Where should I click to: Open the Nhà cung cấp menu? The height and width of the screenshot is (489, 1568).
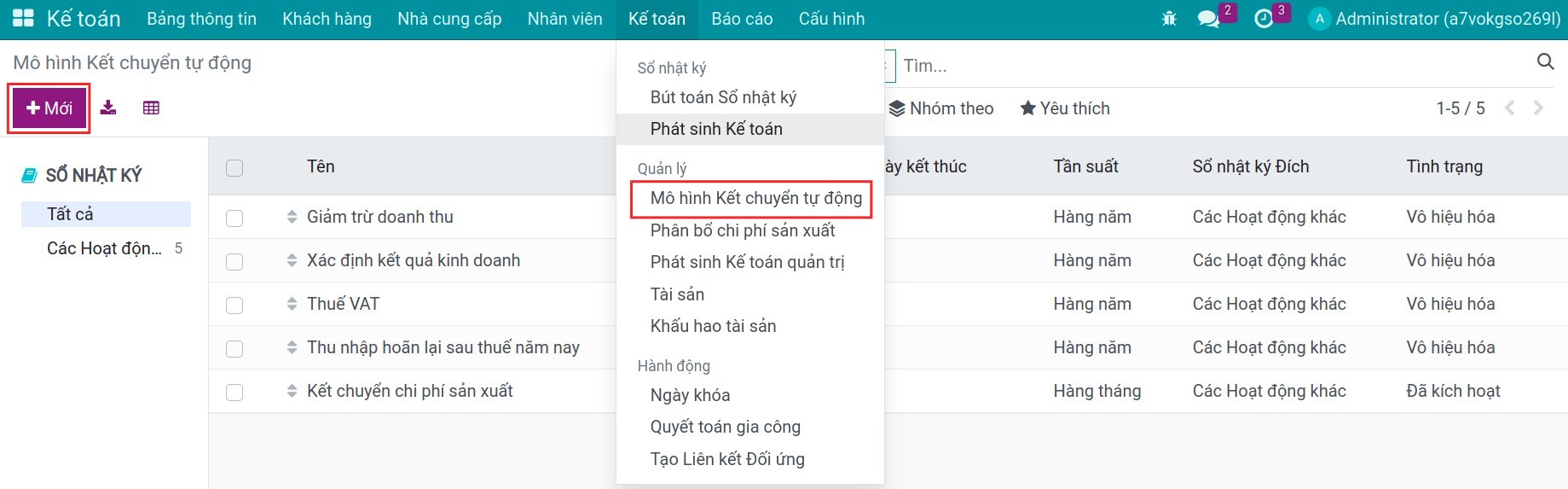click(x=449, y=19)
